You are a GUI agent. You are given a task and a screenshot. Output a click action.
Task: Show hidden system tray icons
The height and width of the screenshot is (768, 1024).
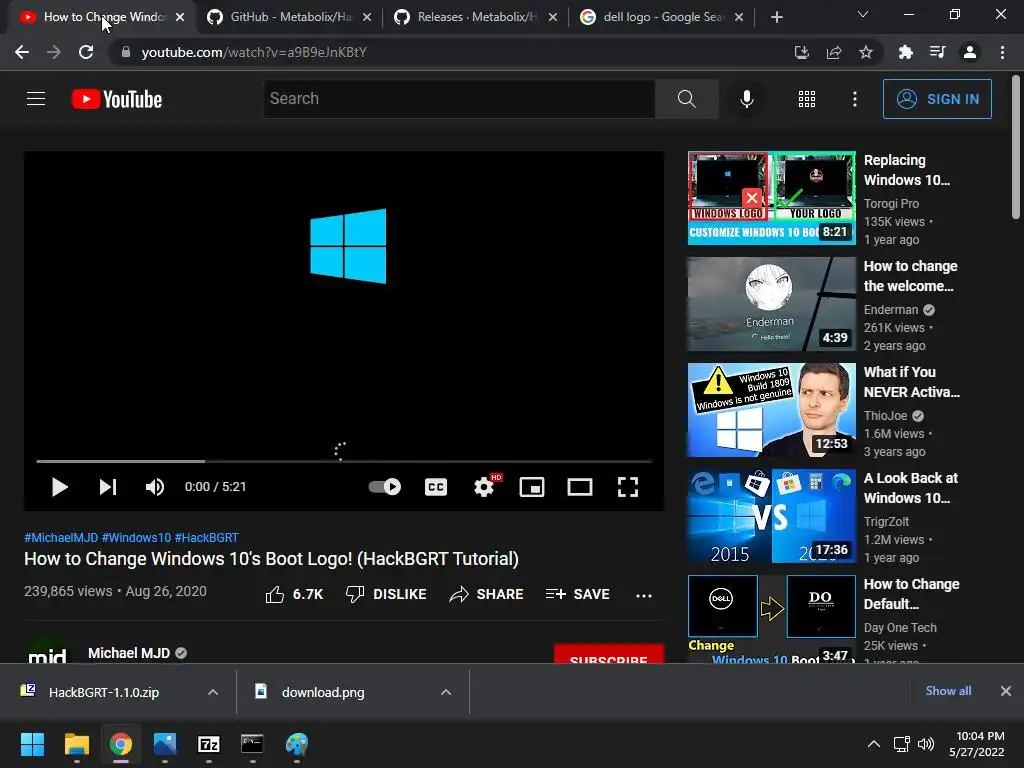click(873, 744)
